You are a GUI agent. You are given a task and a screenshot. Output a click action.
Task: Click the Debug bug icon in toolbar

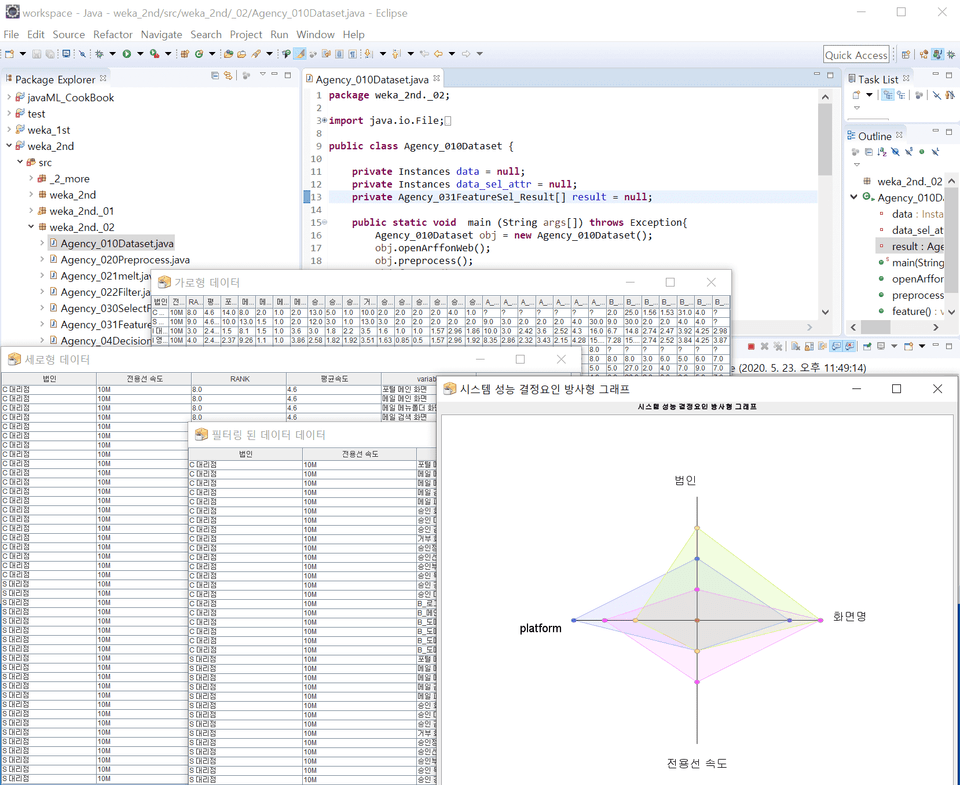(x=100, y=54)
